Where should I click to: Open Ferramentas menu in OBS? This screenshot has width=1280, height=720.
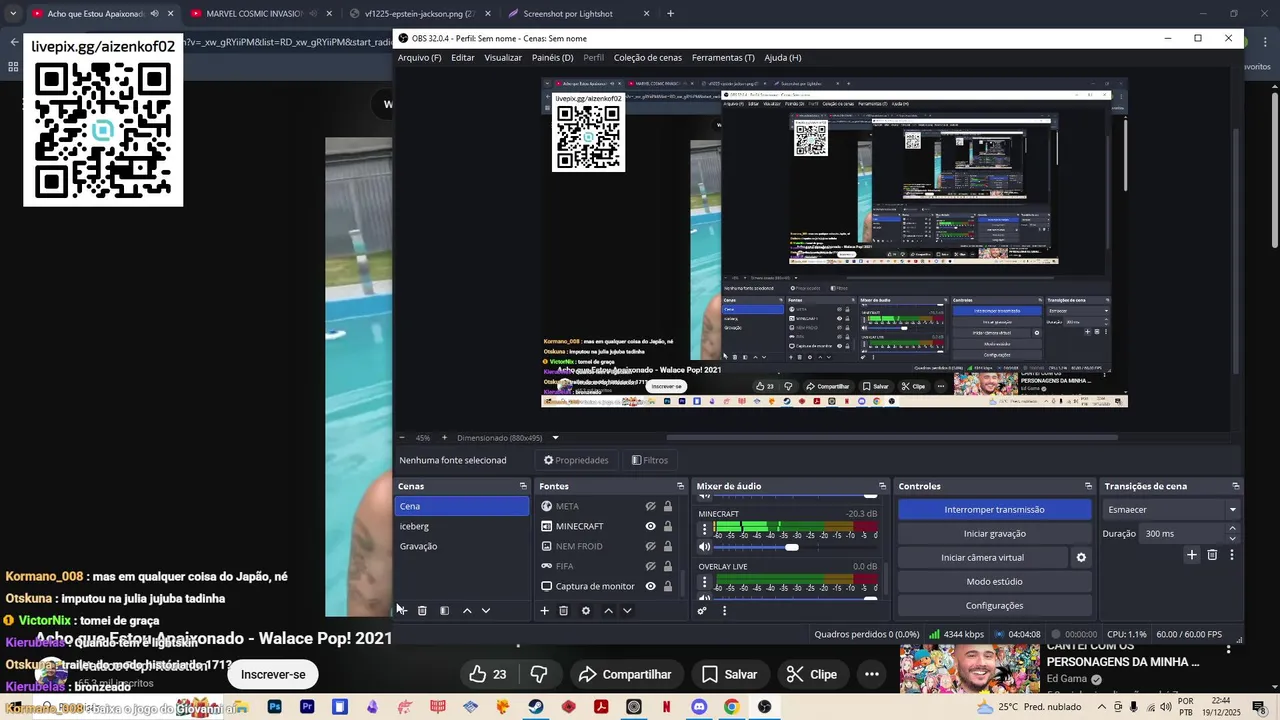click(x=723, y=58)
